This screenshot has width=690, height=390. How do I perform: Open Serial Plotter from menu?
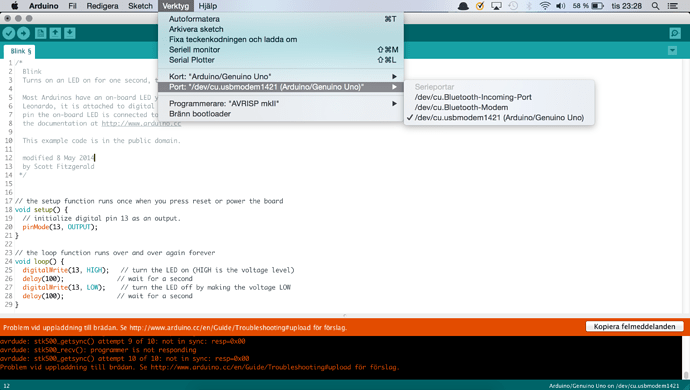coord(280,60)
